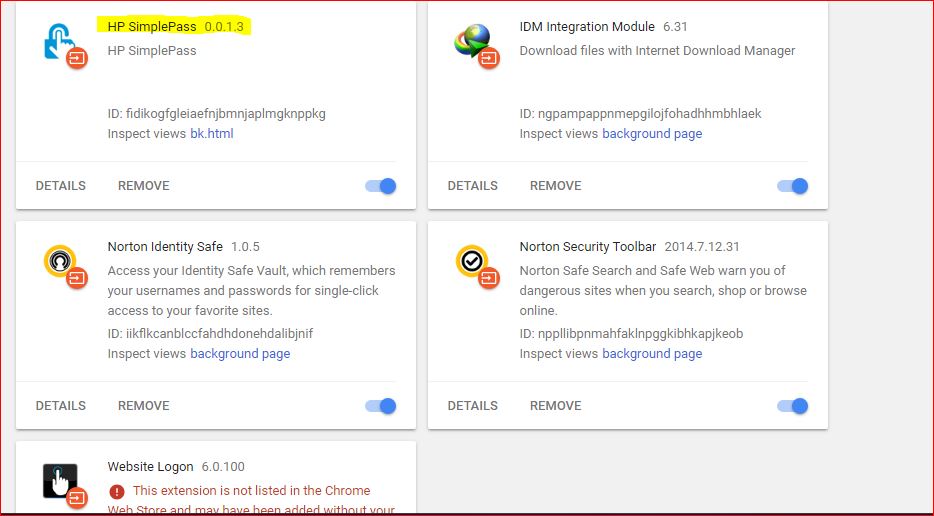Open IDM Integration Module background page link

point(652,133)
